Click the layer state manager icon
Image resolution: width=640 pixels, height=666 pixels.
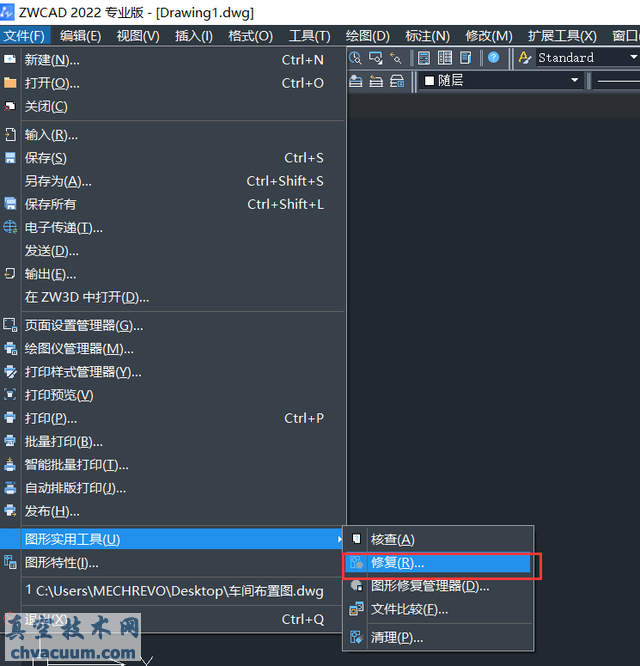397,81
